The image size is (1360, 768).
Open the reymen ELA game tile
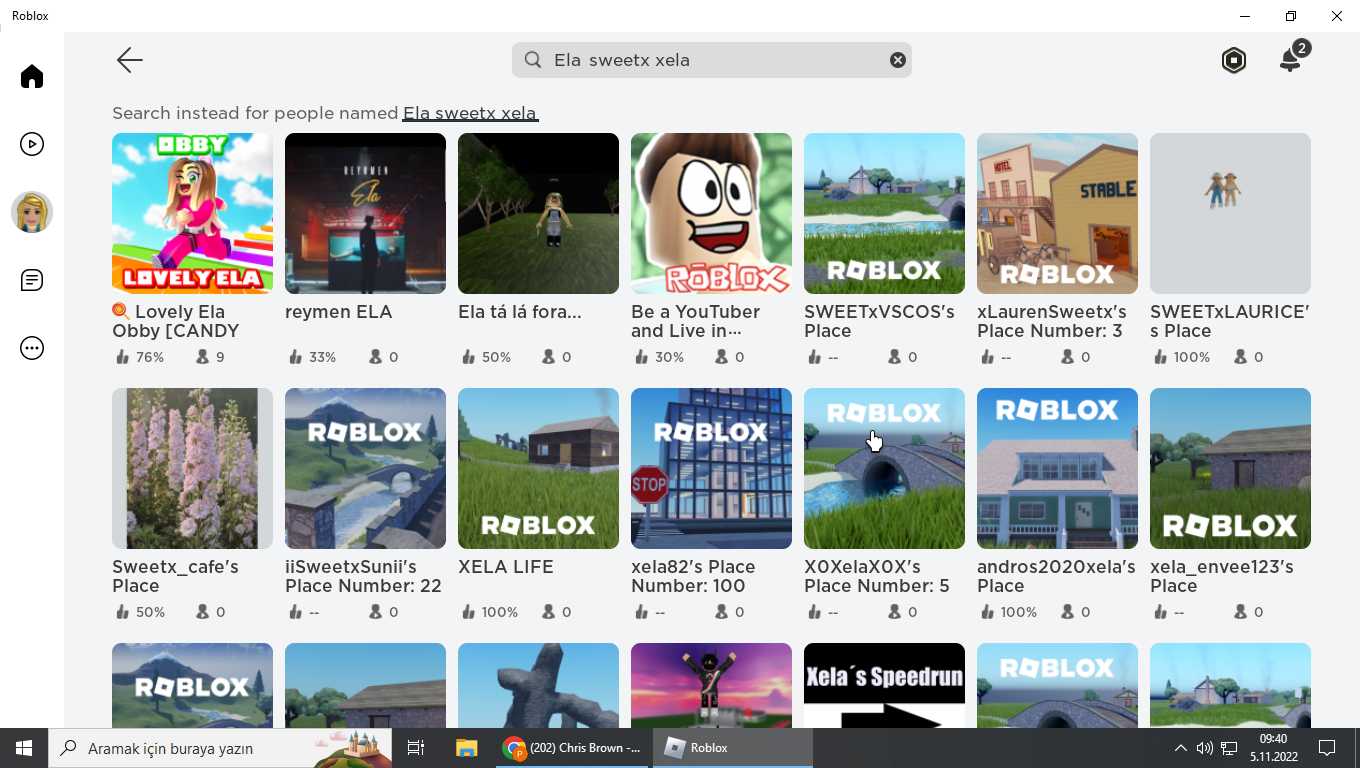pos(365,213)
